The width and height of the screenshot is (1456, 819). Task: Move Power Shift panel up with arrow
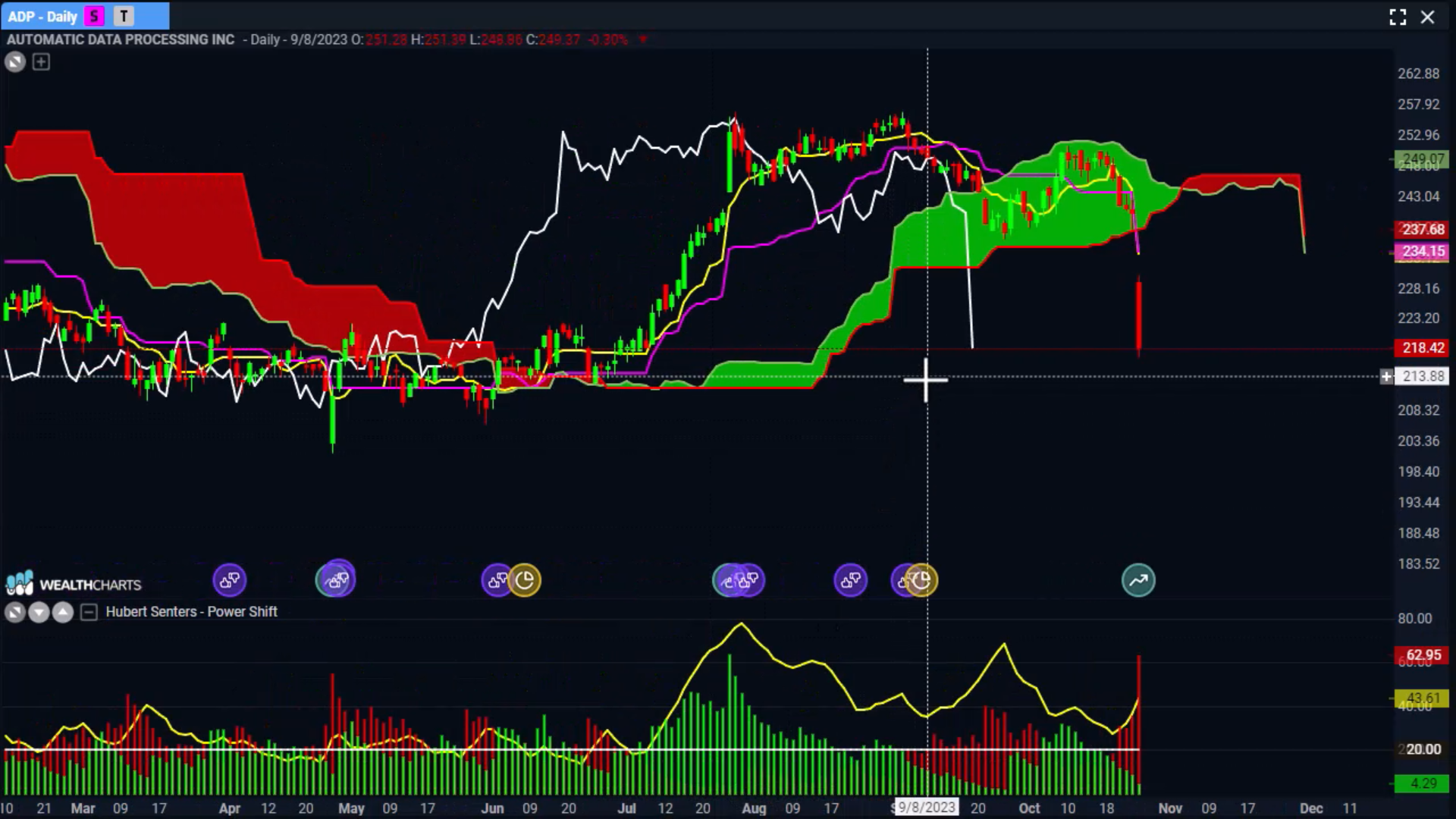tap(63, 612)
